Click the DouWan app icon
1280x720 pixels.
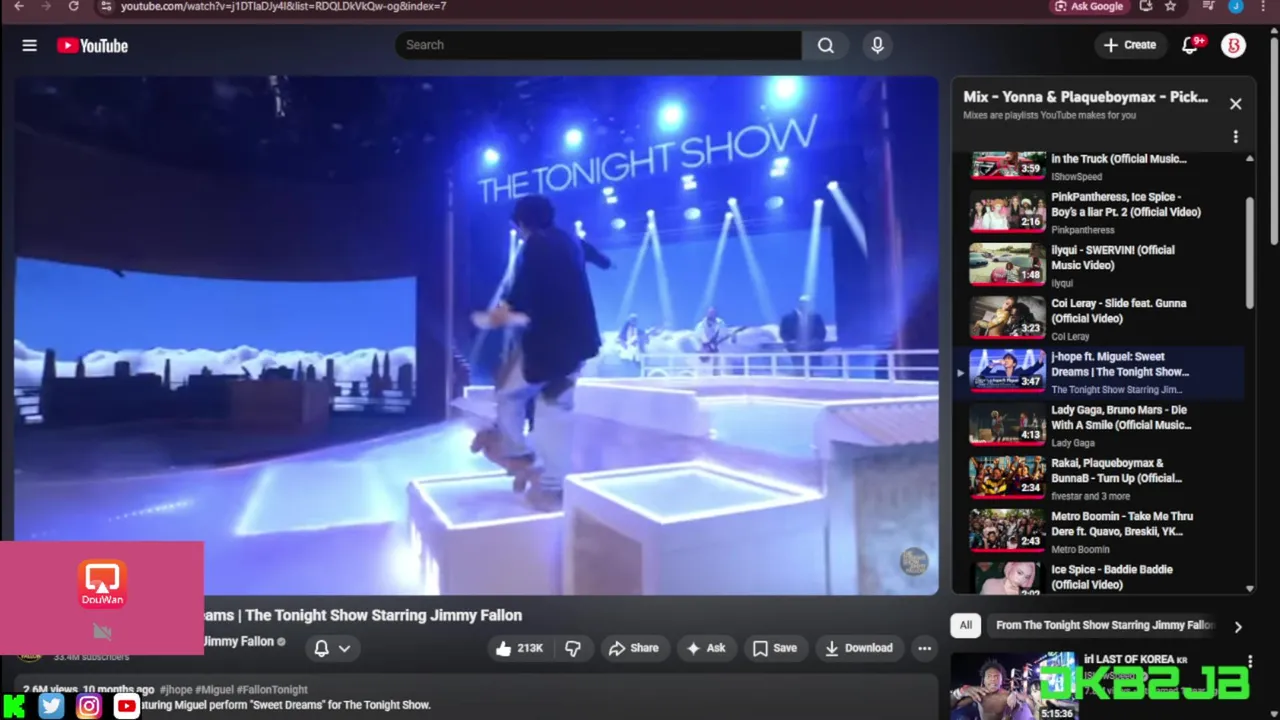[102, 584]
